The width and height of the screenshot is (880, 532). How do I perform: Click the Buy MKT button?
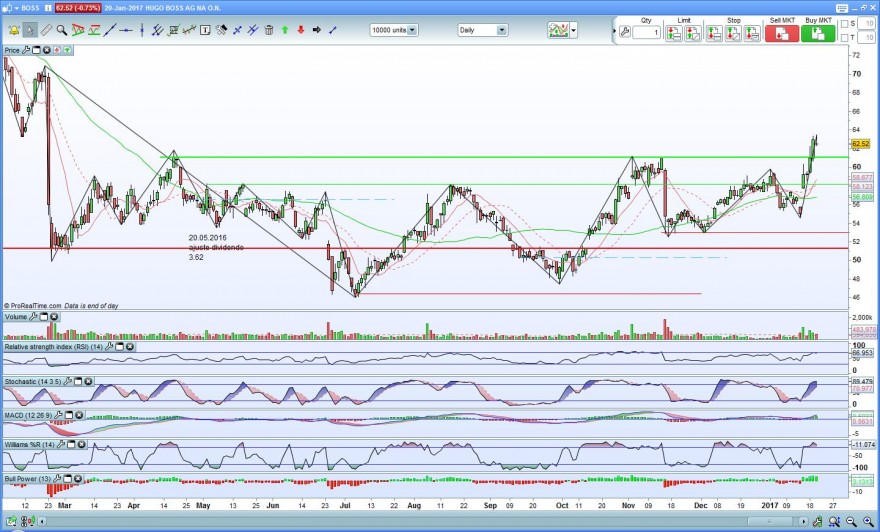(818, 34)
